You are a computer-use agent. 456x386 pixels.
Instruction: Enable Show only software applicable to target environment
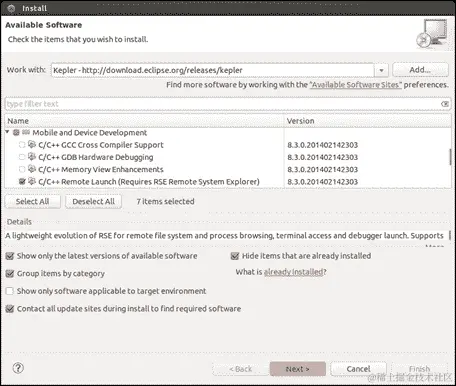coord(10,291)
